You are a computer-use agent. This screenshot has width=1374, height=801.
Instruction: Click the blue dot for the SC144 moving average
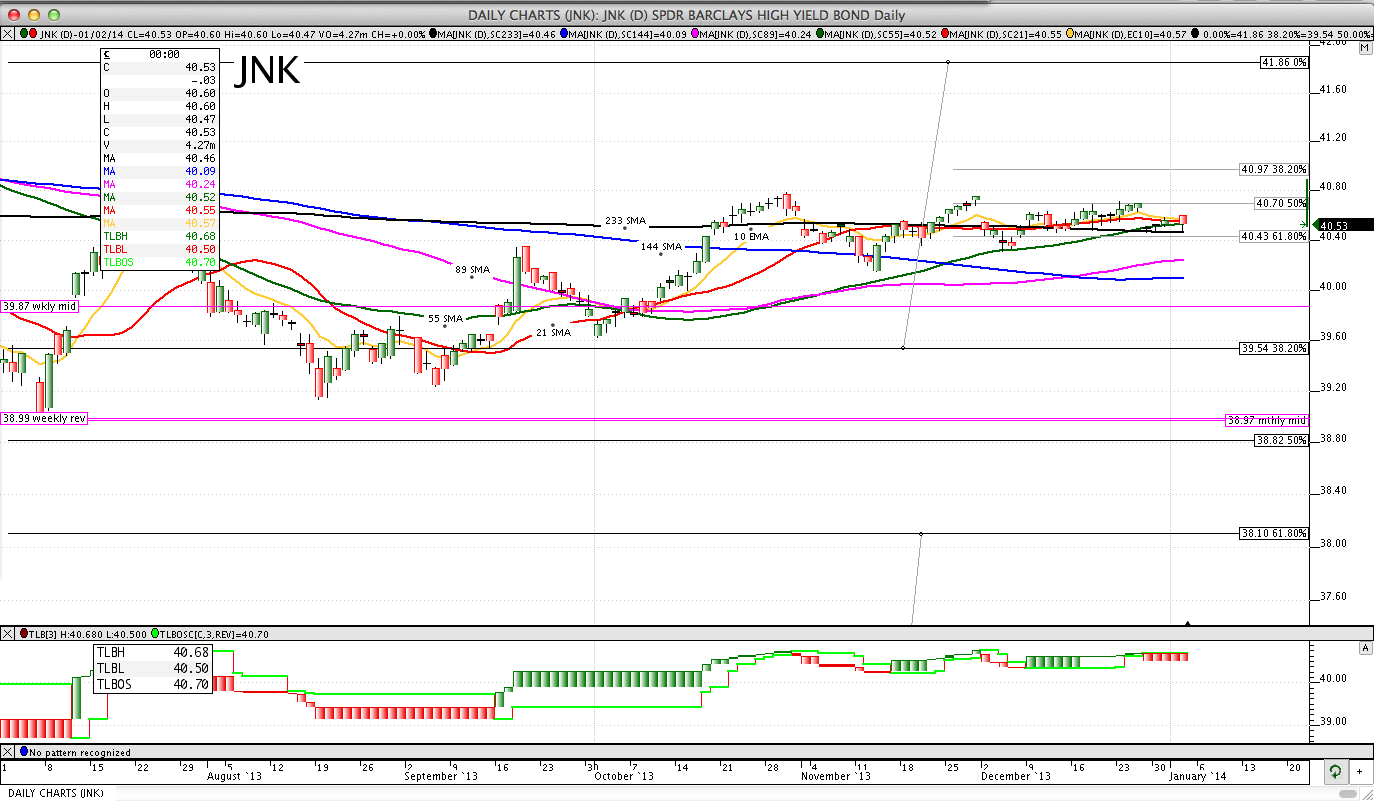pyautogui.click(x=565, y=33)
